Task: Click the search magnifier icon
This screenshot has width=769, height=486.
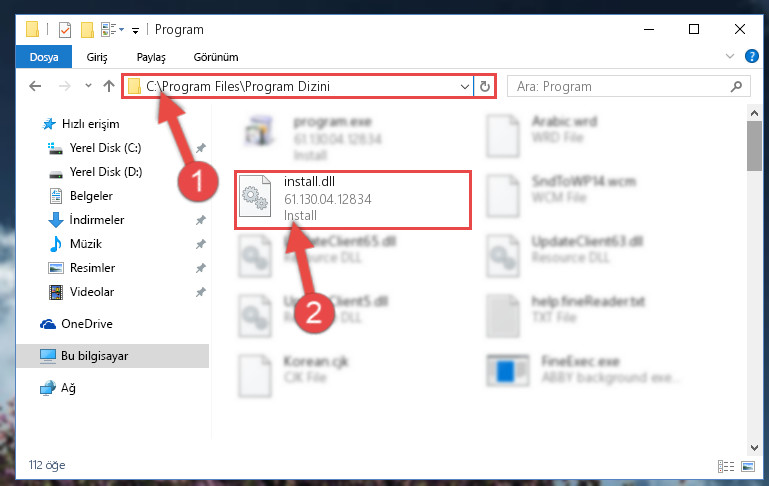Action: [x=736, y=87]
